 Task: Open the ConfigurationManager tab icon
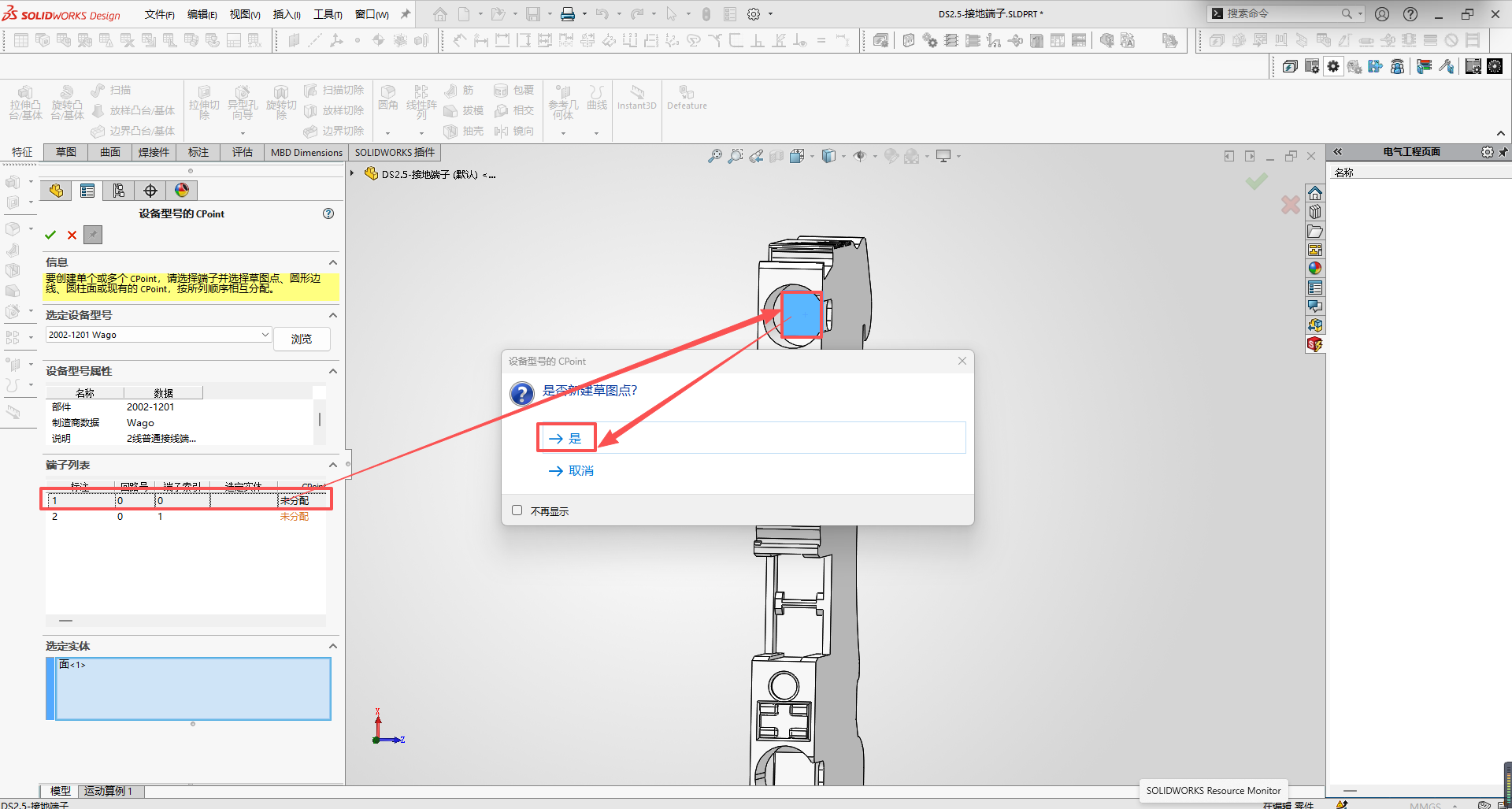click(x=119, y=191)
